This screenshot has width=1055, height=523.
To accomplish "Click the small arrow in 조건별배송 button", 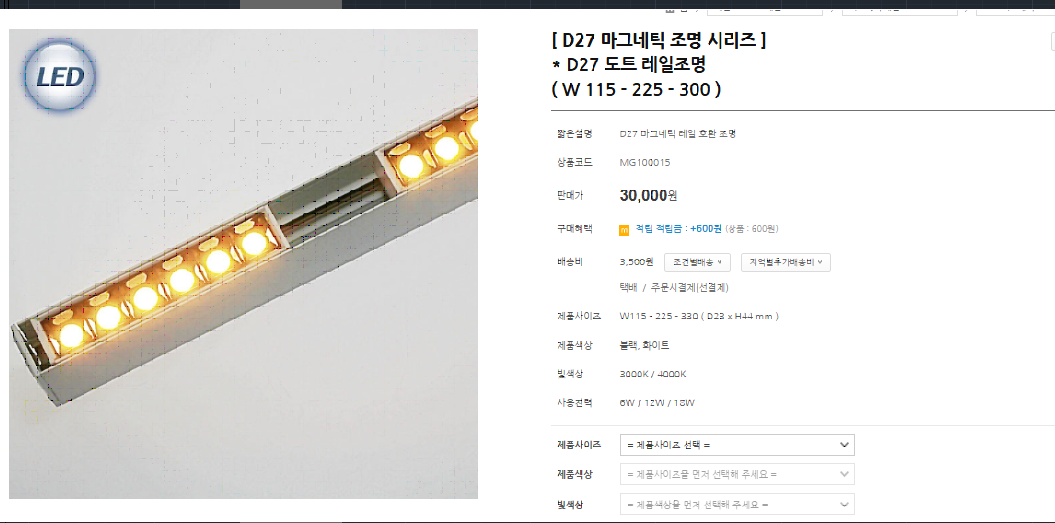I will tap(720, 262).
